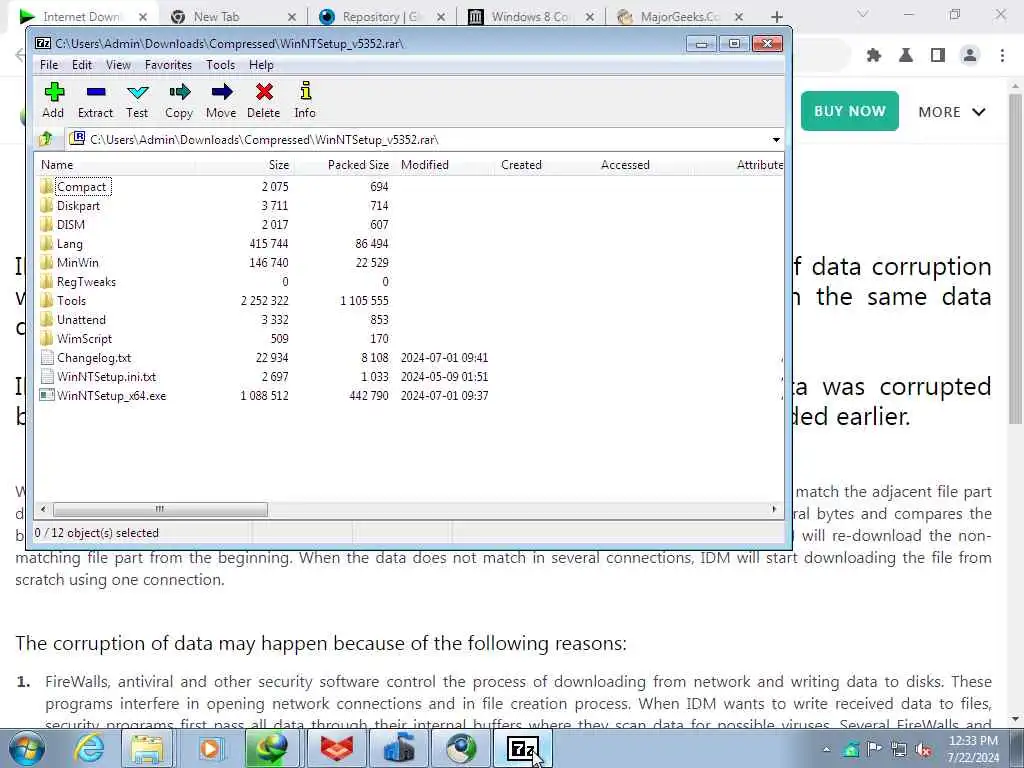
Task: Toggle the browser side panel icon
Action: pyautogui.click(x=938, y=56)
